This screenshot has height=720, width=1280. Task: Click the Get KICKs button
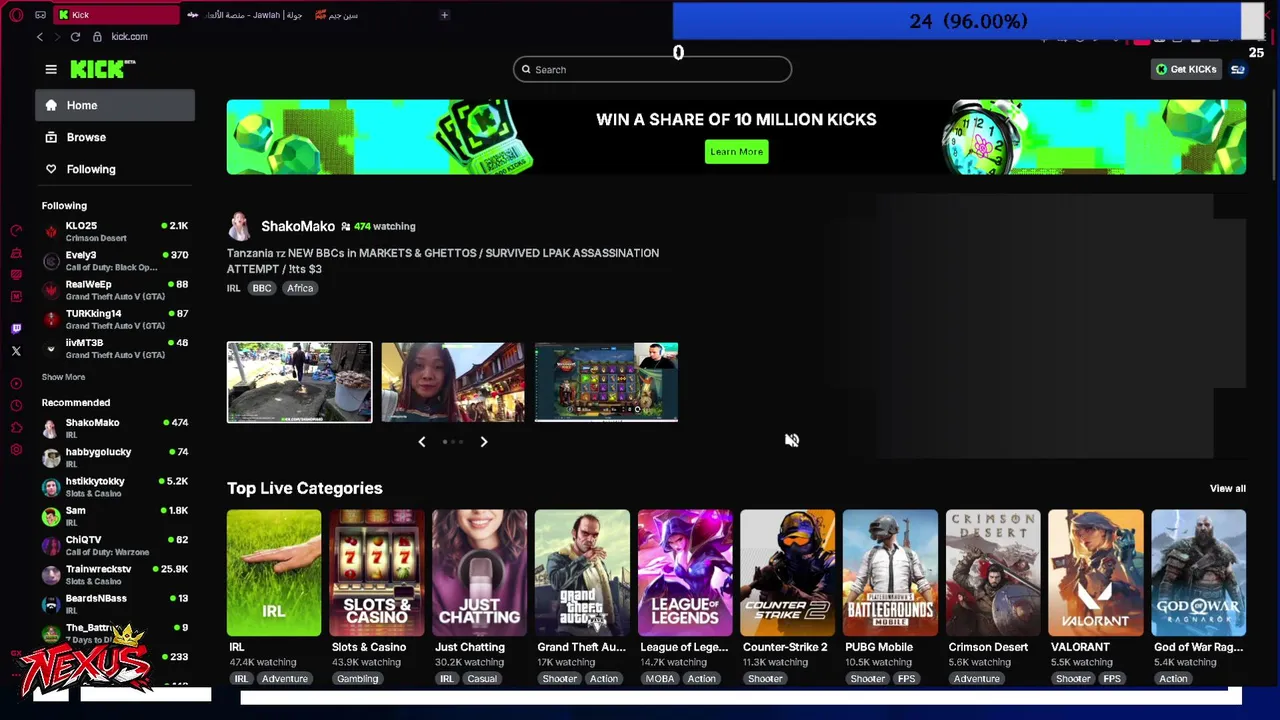click(1186, 69)
